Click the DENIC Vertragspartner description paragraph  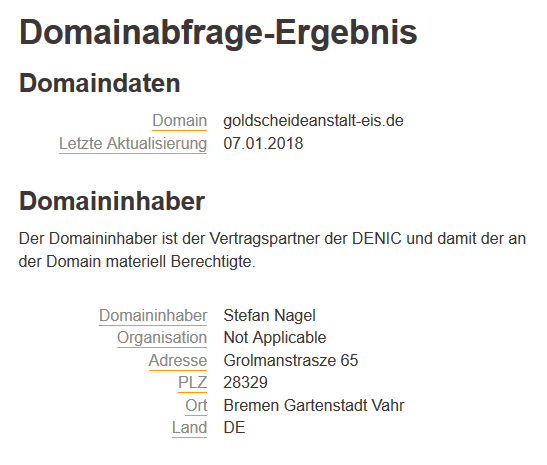coord(272,250)
